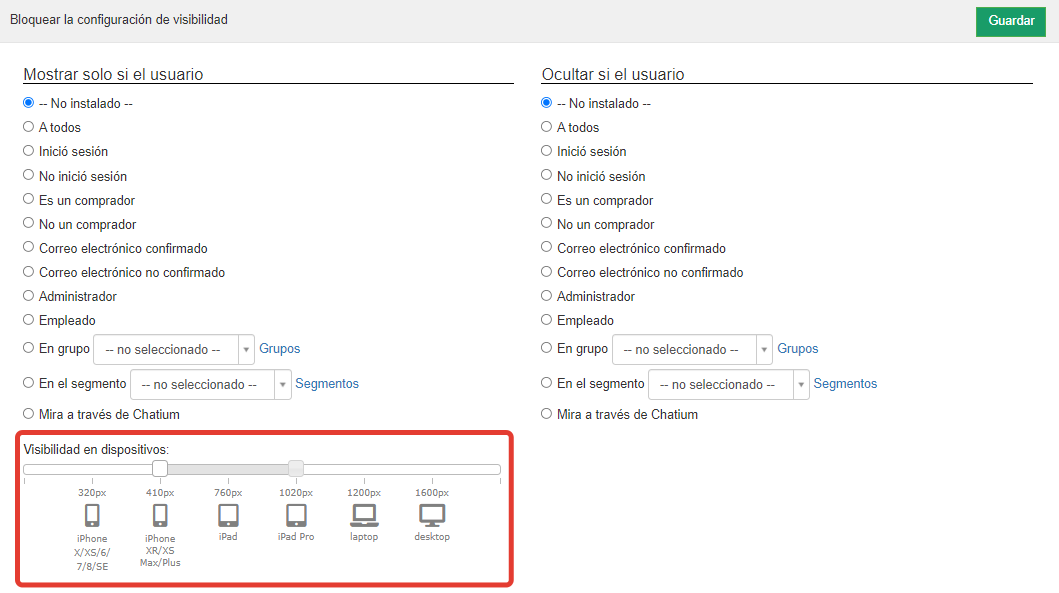Select 'Es un comprador' under Ocultar si

[546, 199]
